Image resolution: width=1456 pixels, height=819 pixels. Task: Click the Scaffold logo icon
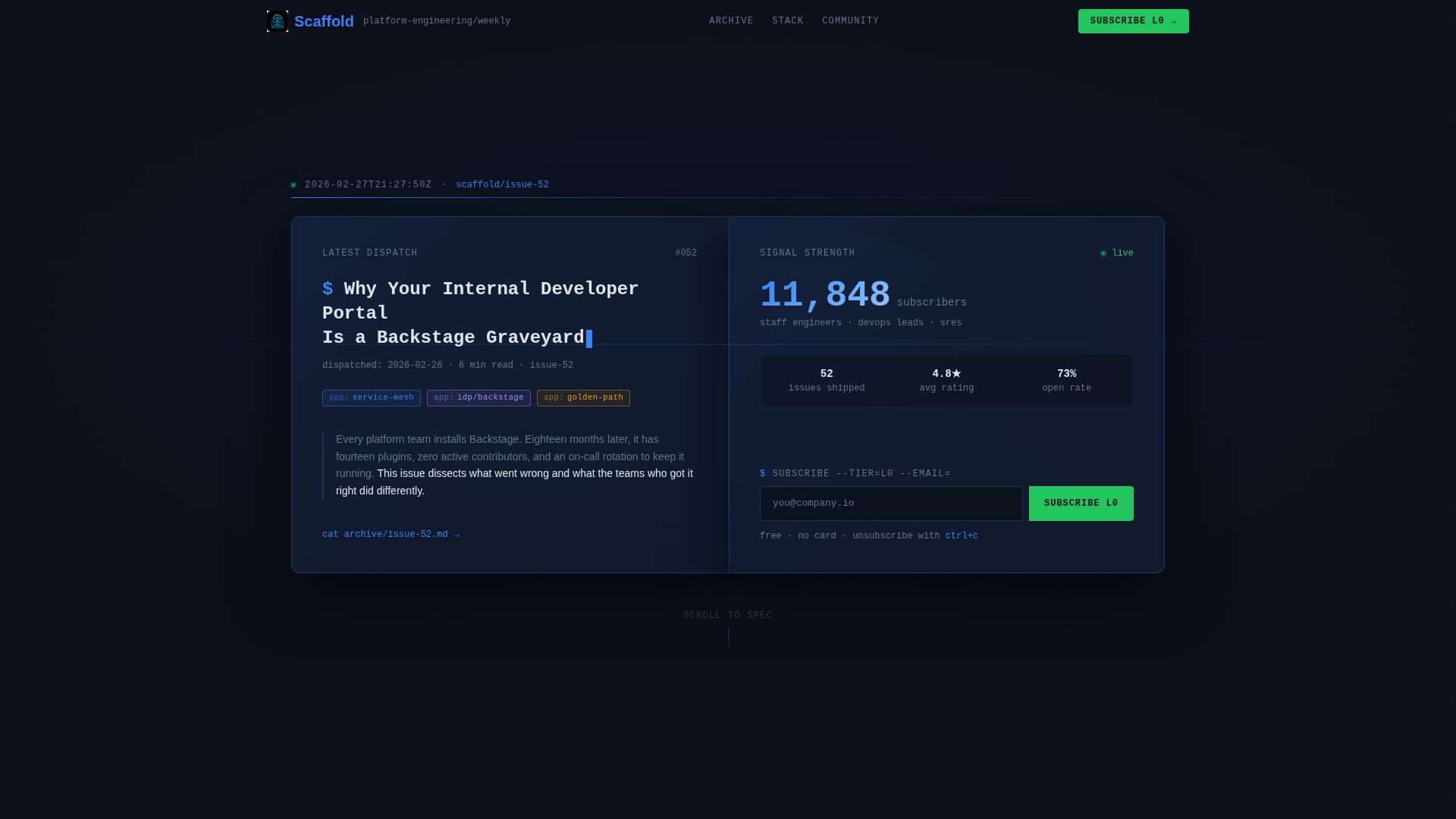[x=278, y=21]
